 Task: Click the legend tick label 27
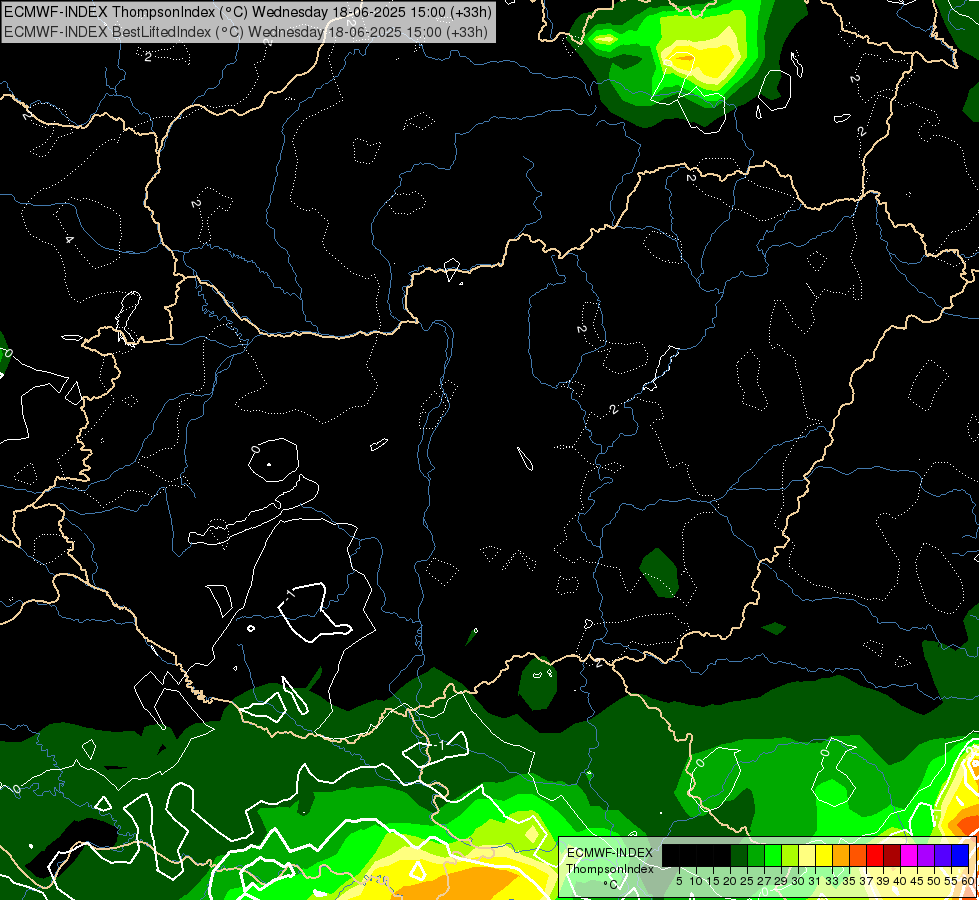(764, 881)
